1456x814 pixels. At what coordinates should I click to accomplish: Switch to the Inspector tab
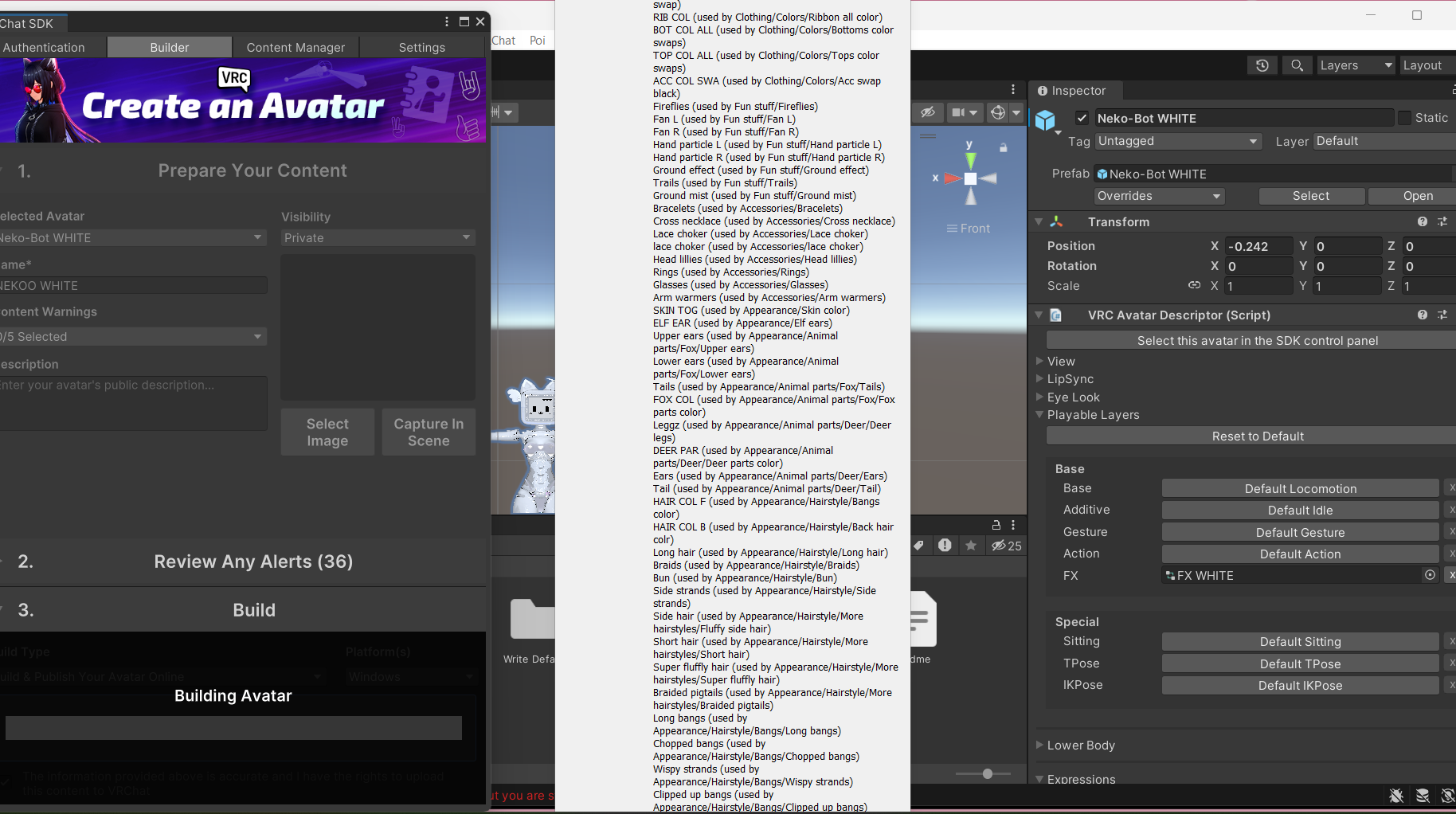pyautogui.click(x=1072, y=91)
